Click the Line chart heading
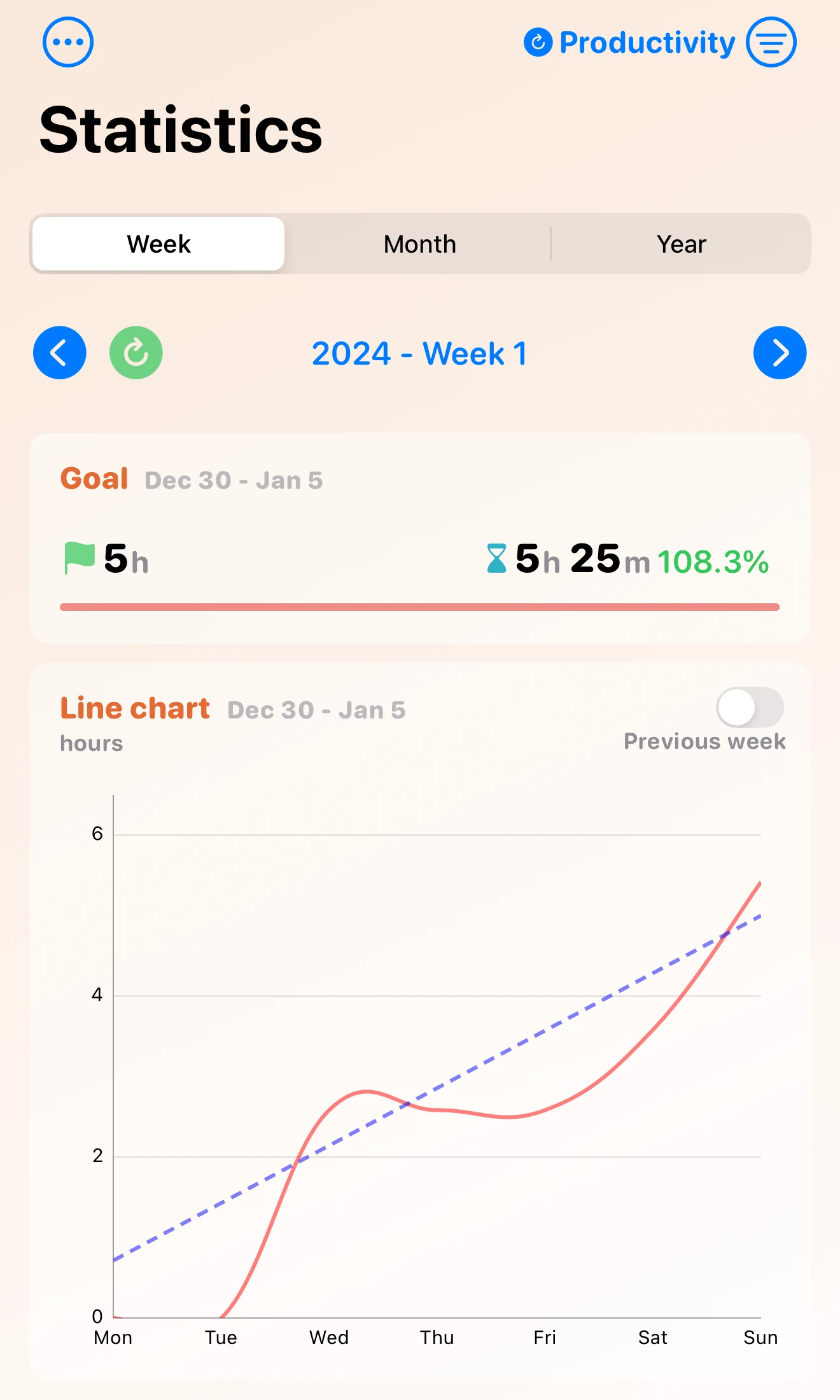 point(134,708)
